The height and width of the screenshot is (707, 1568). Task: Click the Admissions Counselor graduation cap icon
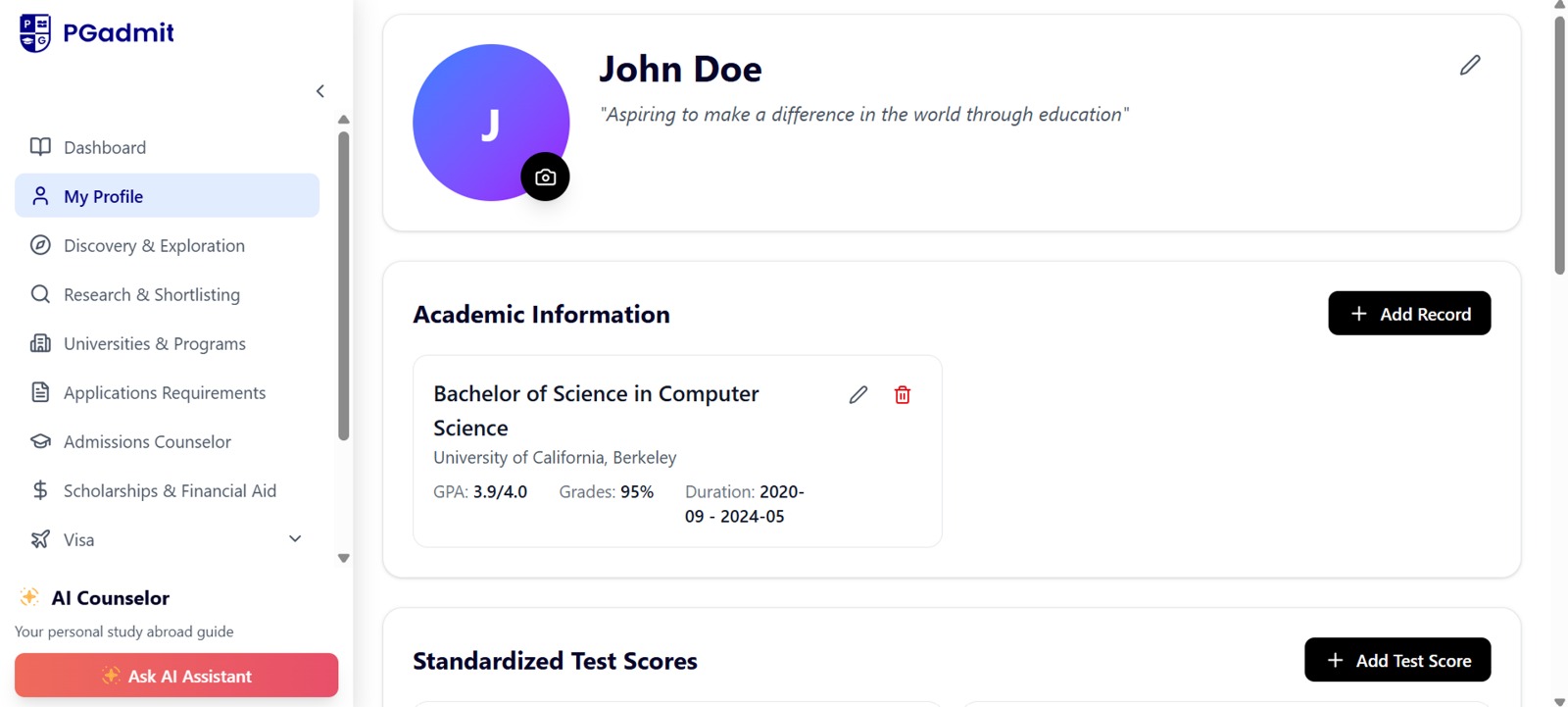40,441
